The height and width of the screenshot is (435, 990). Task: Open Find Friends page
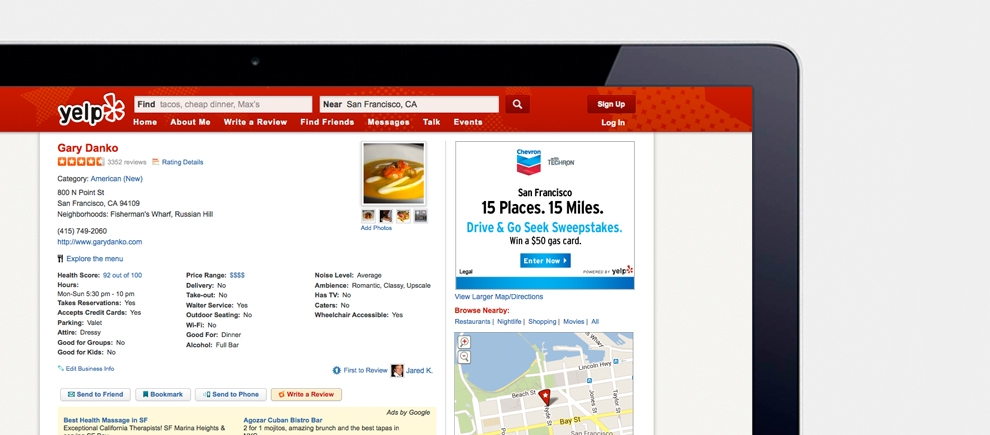(x=327, y=122)
